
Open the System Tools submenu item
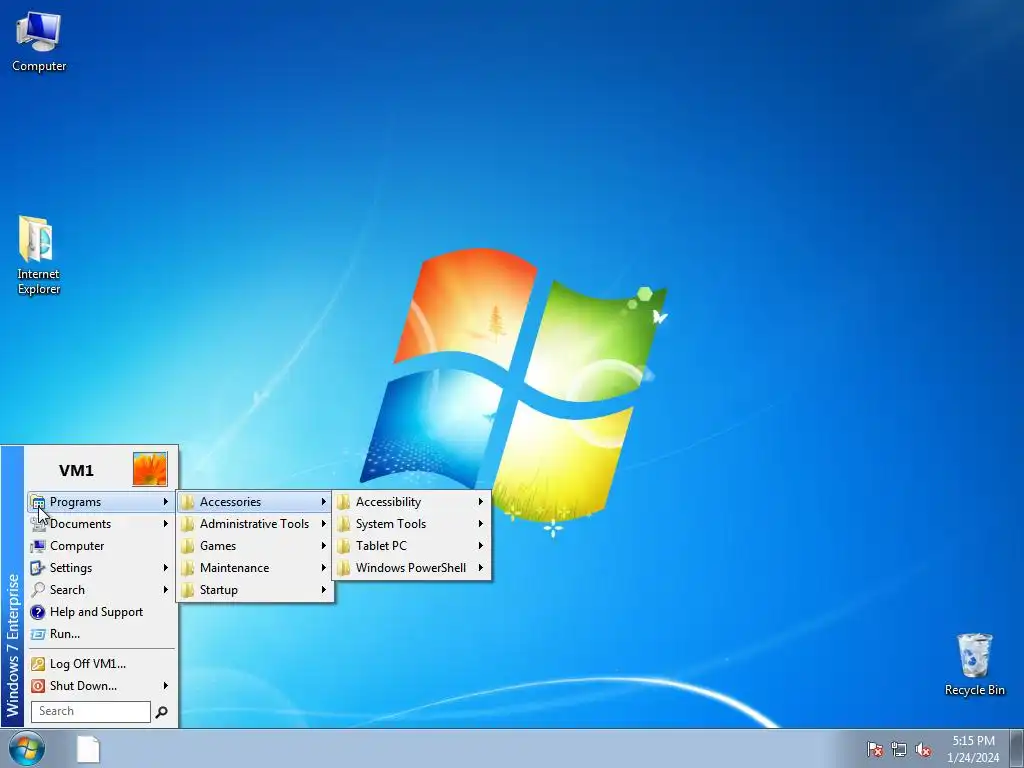[411, 524]
